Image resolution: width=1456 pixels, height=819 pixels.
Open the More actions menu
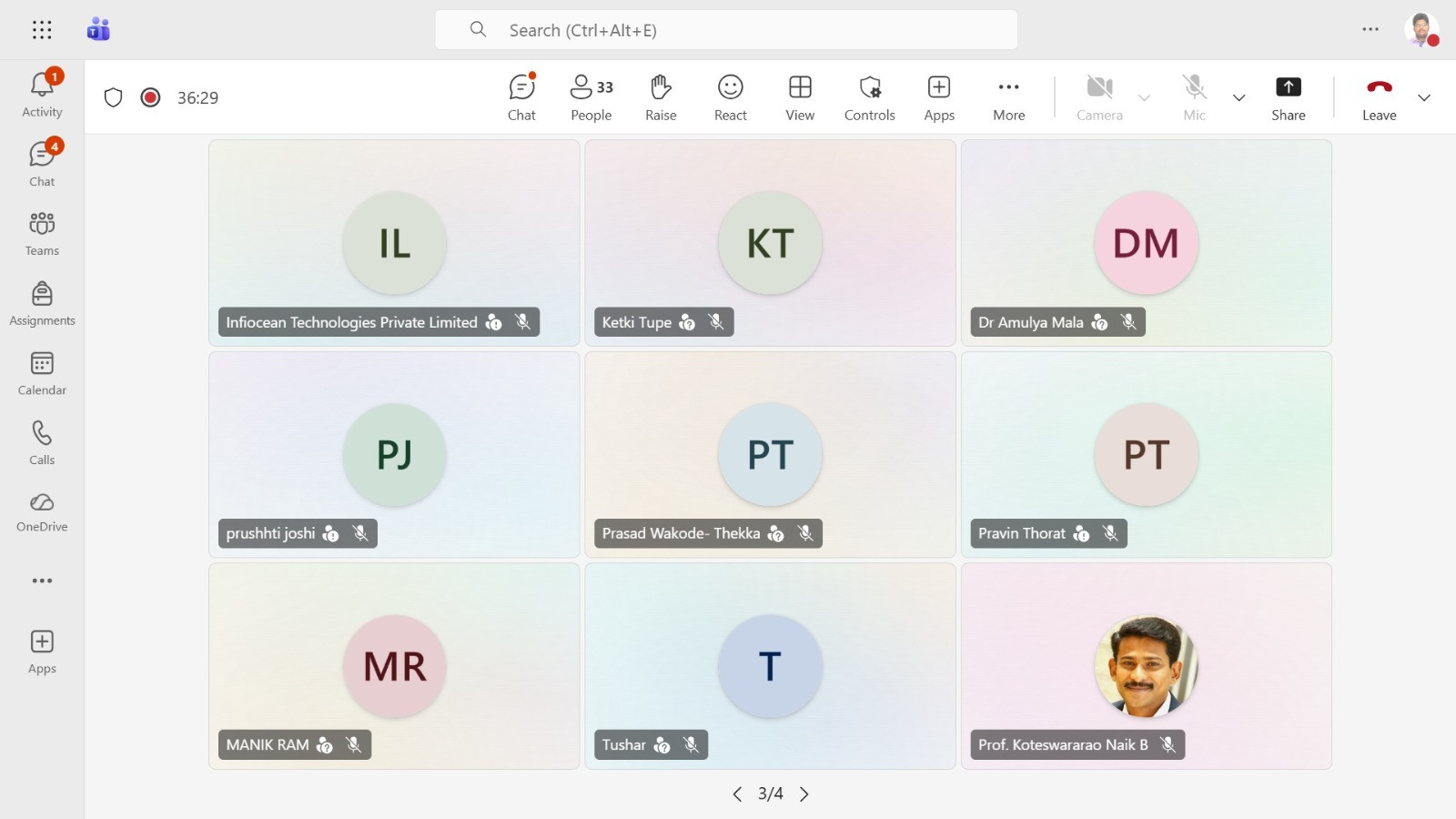click(x=1008, y=96)
